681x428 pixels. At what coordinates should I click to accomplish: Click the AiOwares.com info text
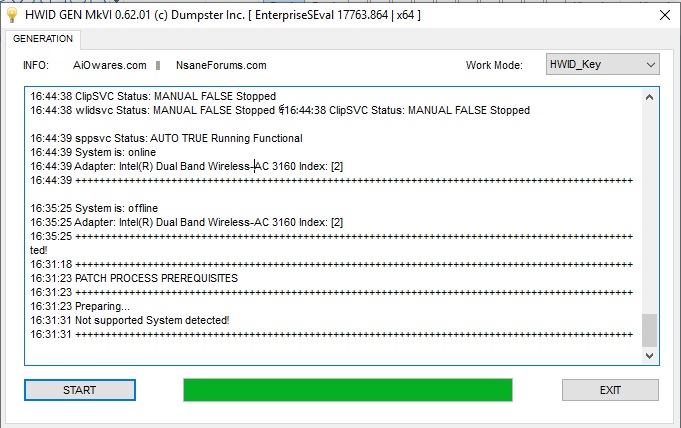[109, 65]
